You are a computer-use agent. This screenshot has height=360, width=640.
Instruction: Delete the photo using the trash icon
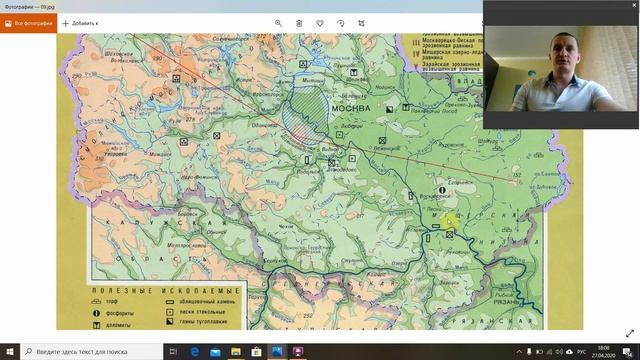tap(299, 23)
